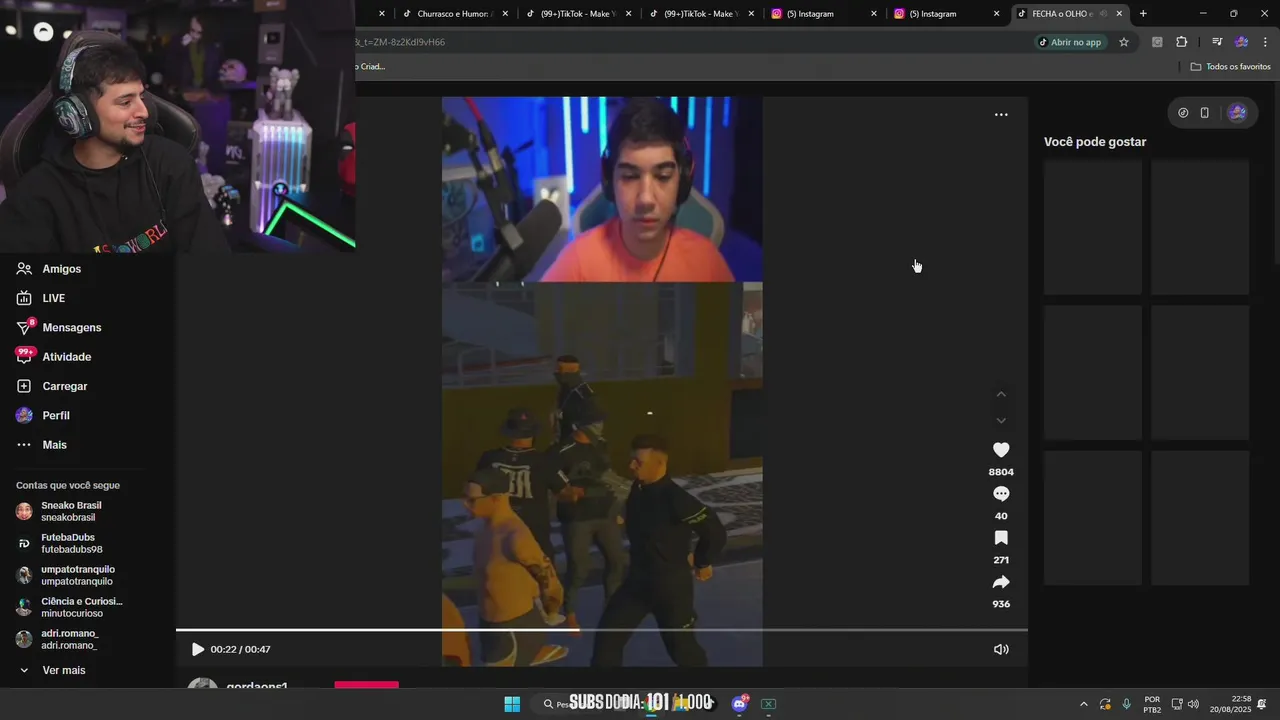1280x720 pixels.
Task: Open followed account Sneako Brasil
Action: pos(71,511)
